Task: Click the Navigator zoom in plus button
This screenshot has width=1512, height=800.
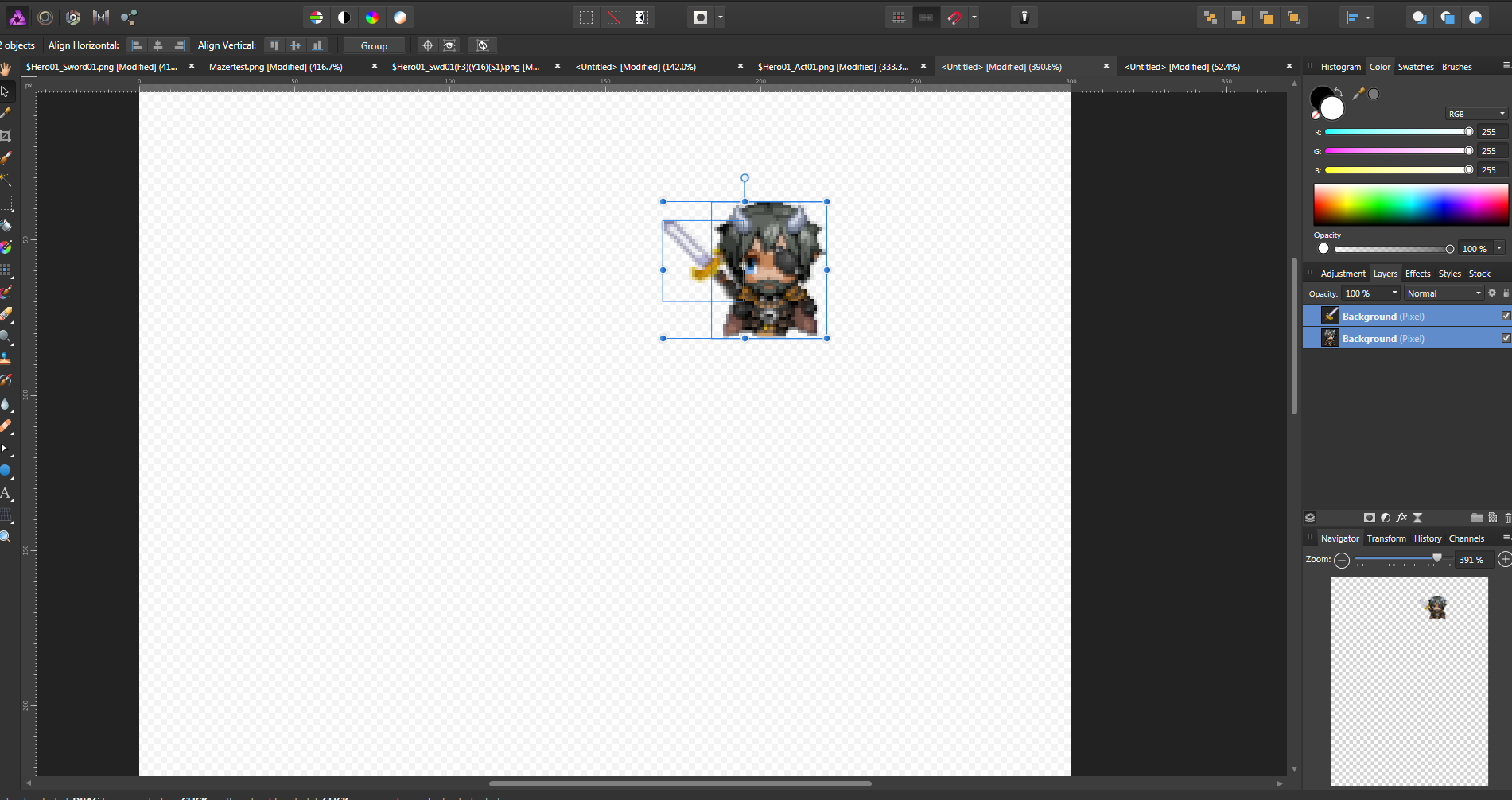Action: [x=1504, y=560]
